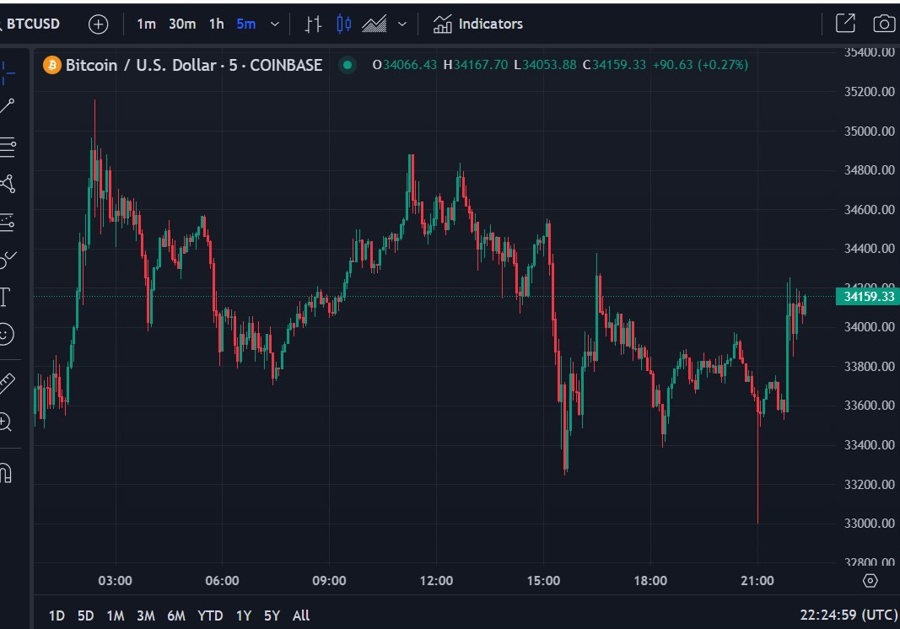
Task: Click the Bitcoin / U.S. Dollar chart title
Action: click(x=194, y=65)
